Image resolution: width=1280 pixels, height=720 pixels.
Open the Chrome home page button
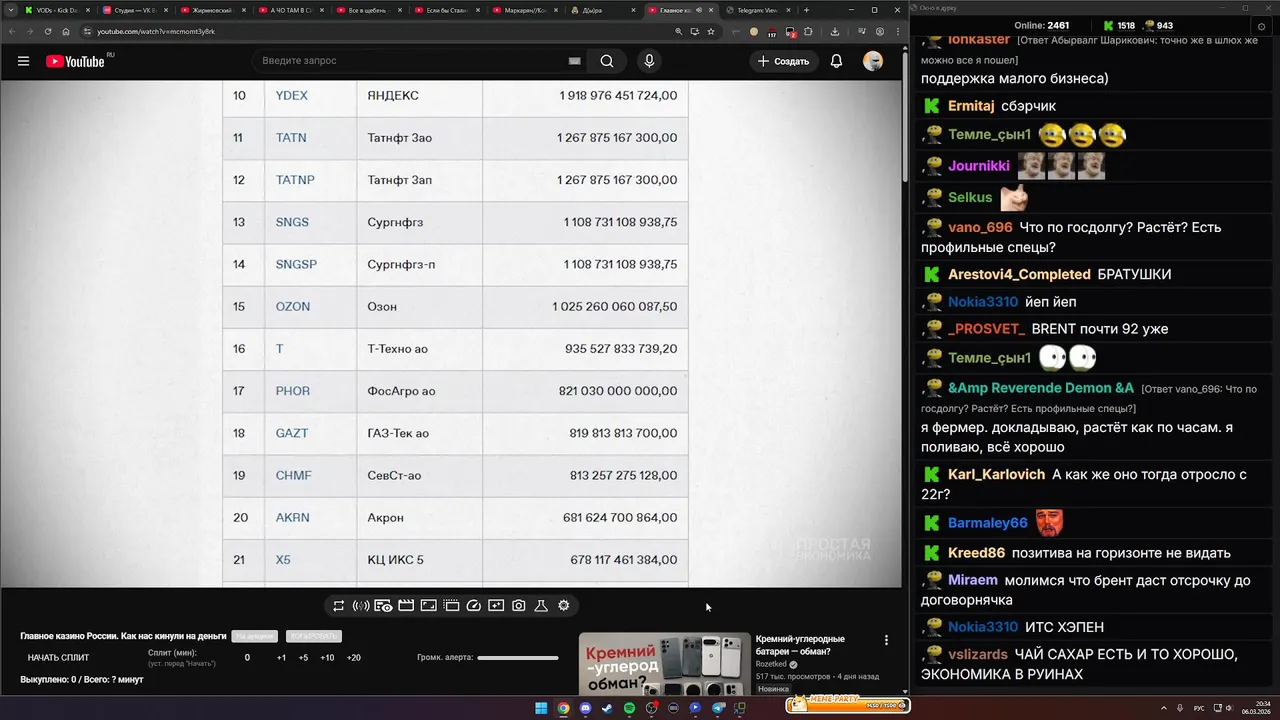click(66, 31)
